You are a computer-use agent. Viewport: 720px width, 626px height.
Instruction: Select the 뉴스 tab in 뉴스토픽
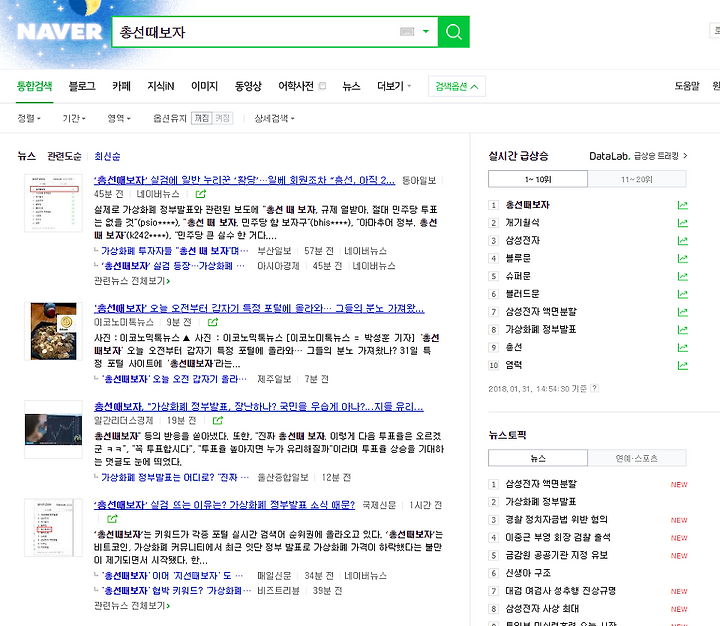pos(538,458)
